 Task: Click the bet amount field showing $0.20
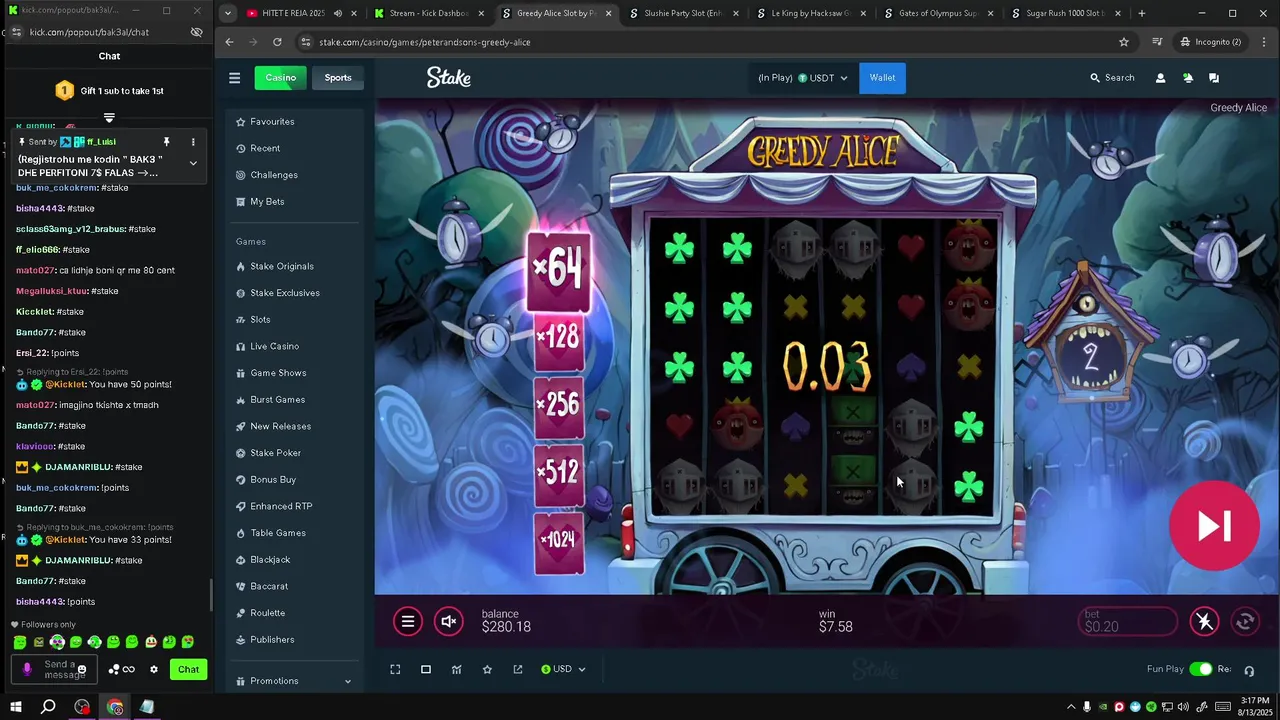click(x=1128, y=621)
